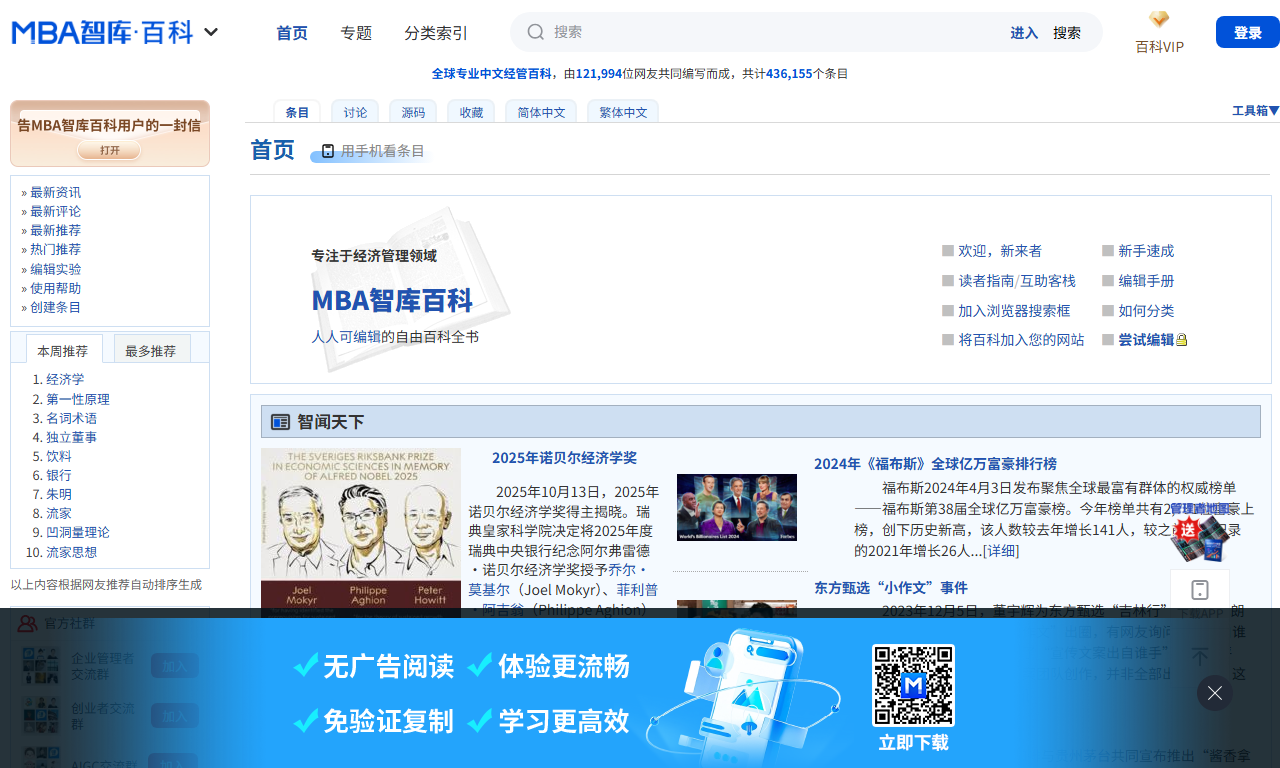Screen dimensions: 1280x768
Task: Open 读者指南/互助客栈 link
Action: coord(1017,281)
